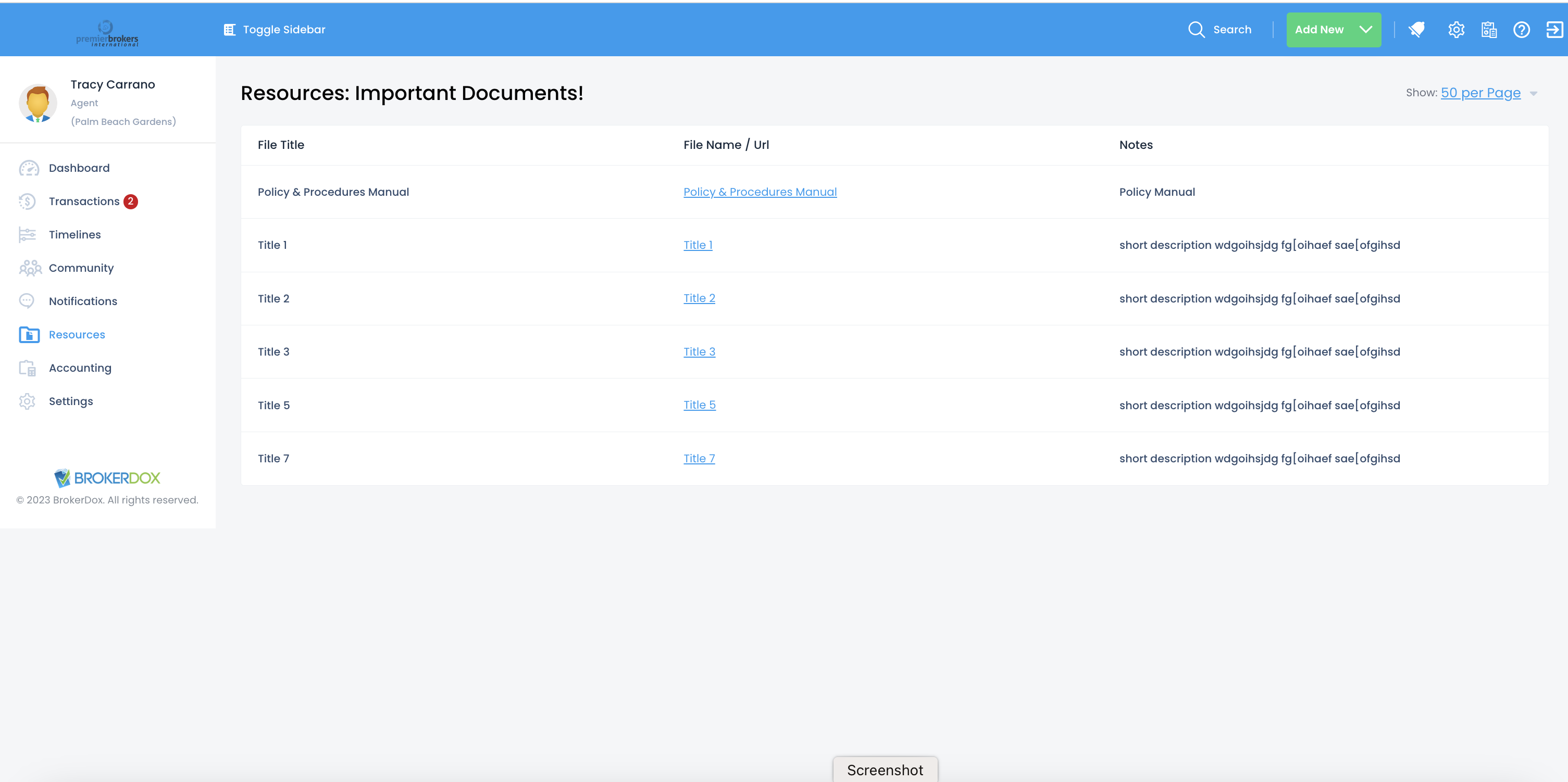
Task: Open the Title 2 link
Action: 699,298
